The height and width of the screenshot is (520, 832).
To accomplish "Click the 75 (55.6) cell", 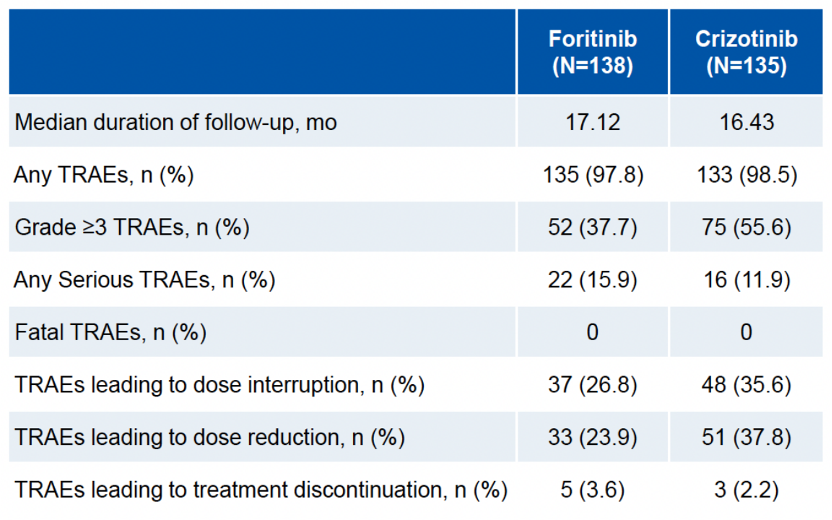I will coord(746,228).
